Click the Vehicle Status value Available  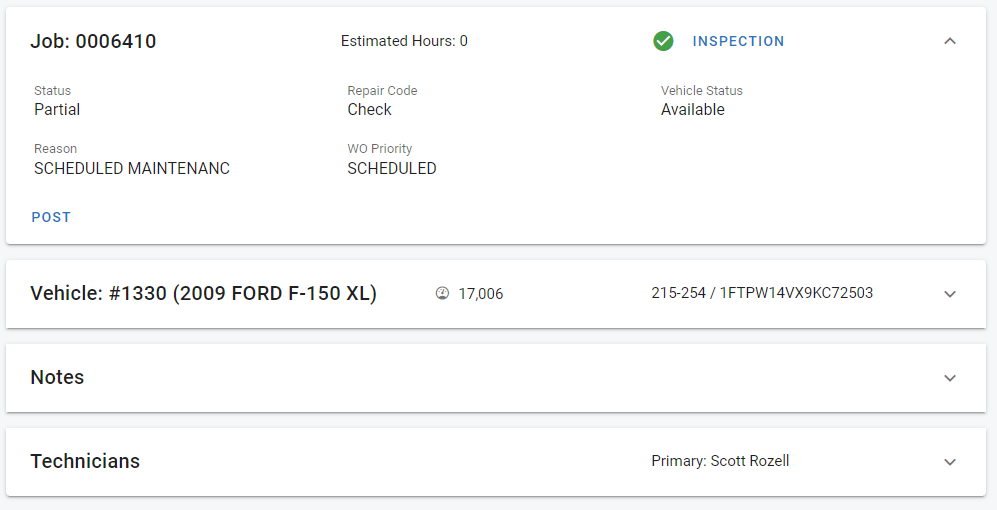pyautogui.click(x=692, y=110)
